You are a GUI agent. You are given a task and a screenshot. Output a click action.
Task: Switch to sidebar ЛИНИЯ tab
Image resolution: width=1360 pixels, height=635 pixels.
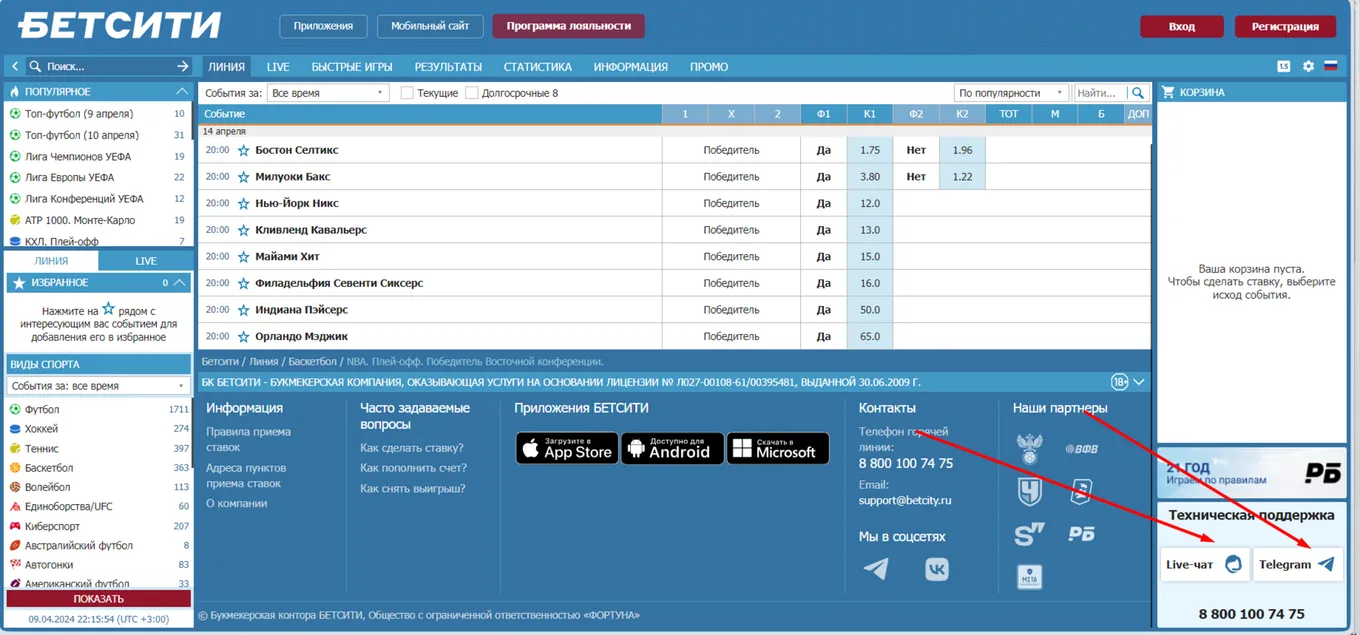pos(52,261)
